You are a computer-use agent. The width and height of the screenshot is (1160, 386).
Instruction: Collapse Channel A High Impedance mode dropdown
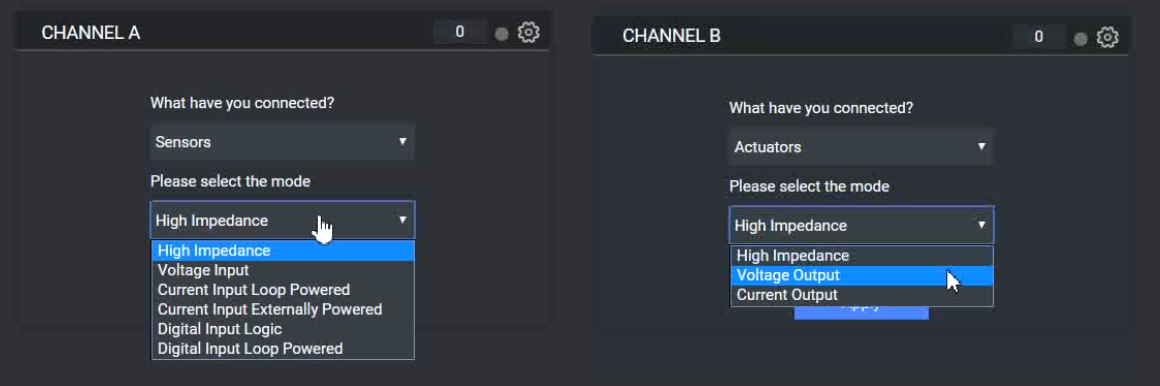pos(282,220)
